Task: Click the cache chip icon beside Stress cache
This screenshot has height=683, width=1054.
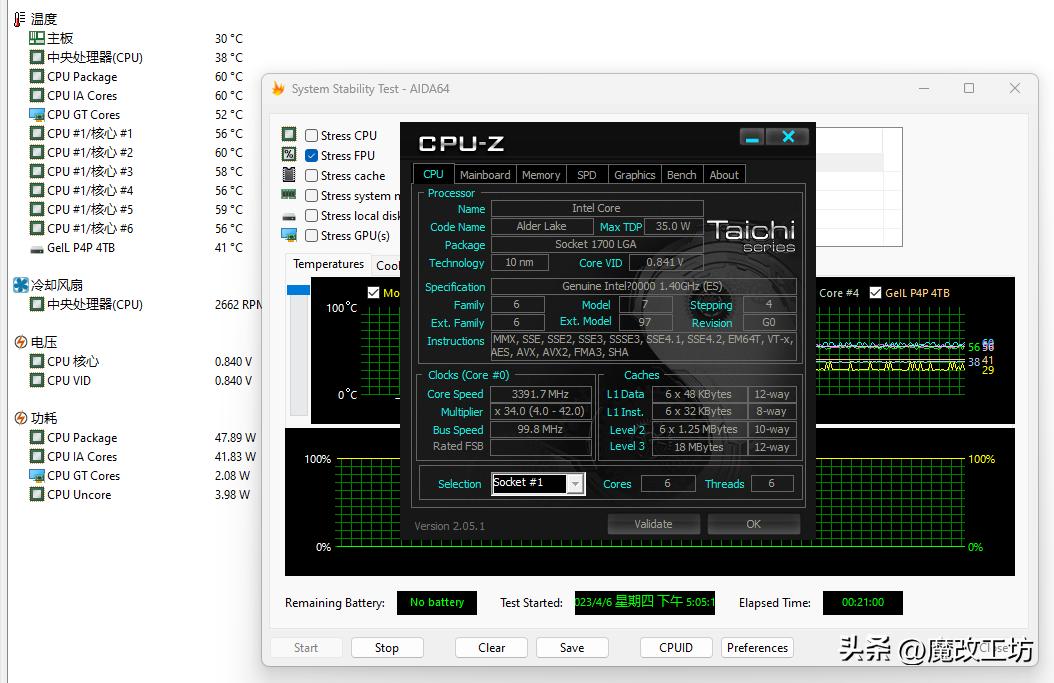Action: click(289, 175)
